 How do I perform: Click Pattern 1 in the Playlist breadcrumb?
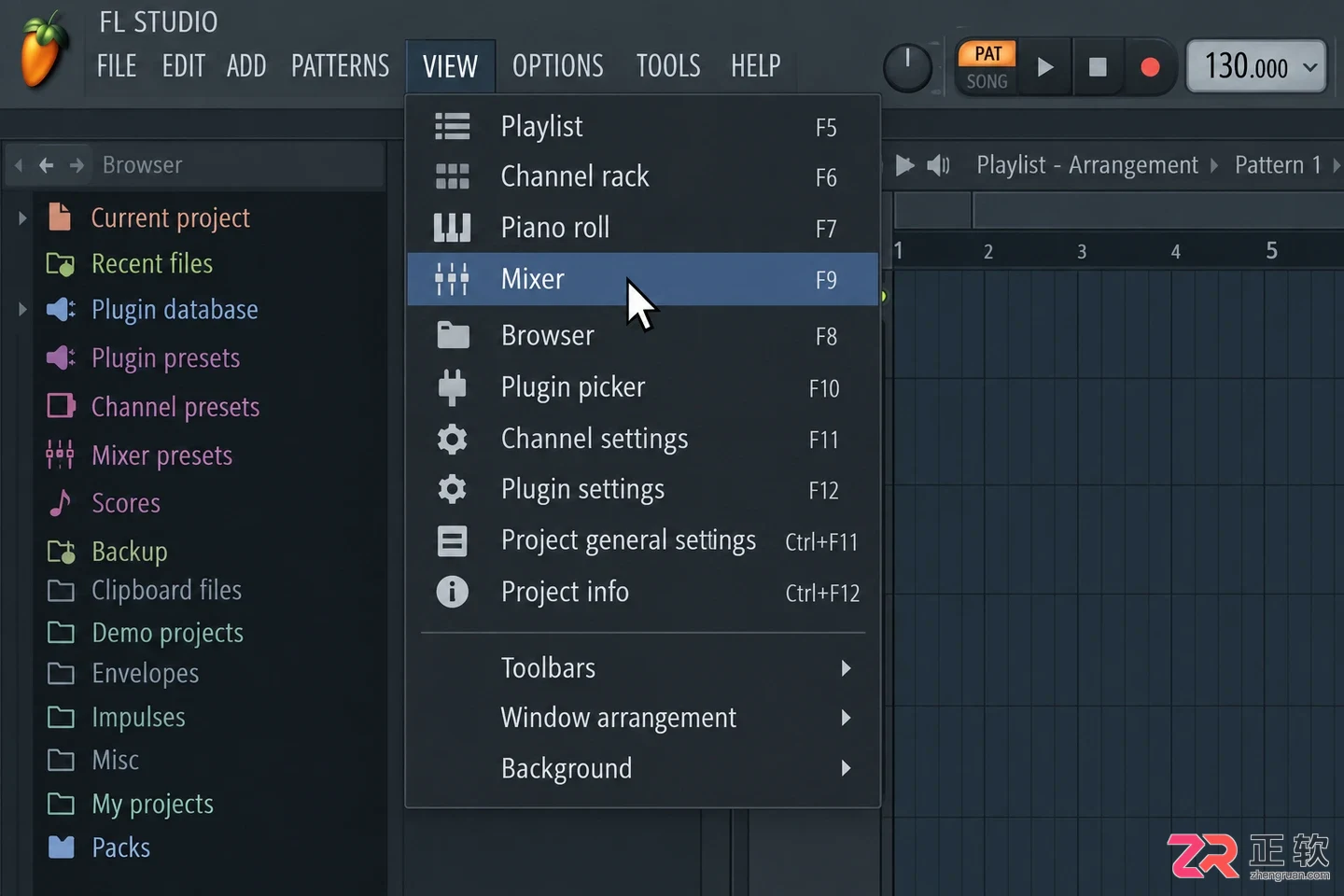point(1278,165)
